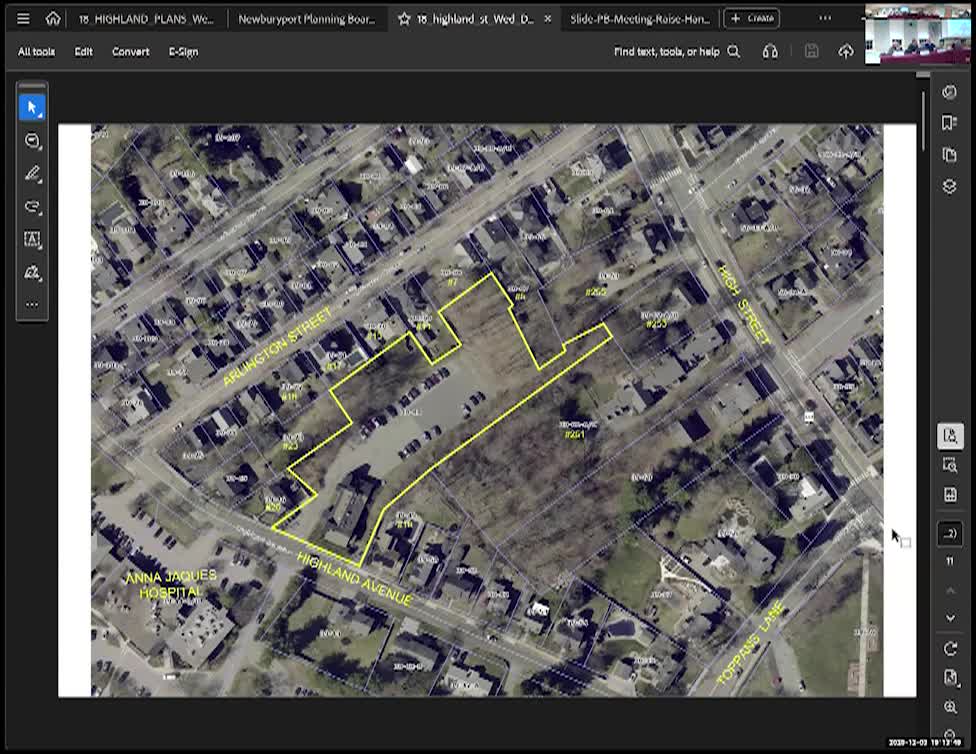This screenshot has height=754, width=976.
Task: Open the Acrobat hamburger menu
Action: click(22, 17)
